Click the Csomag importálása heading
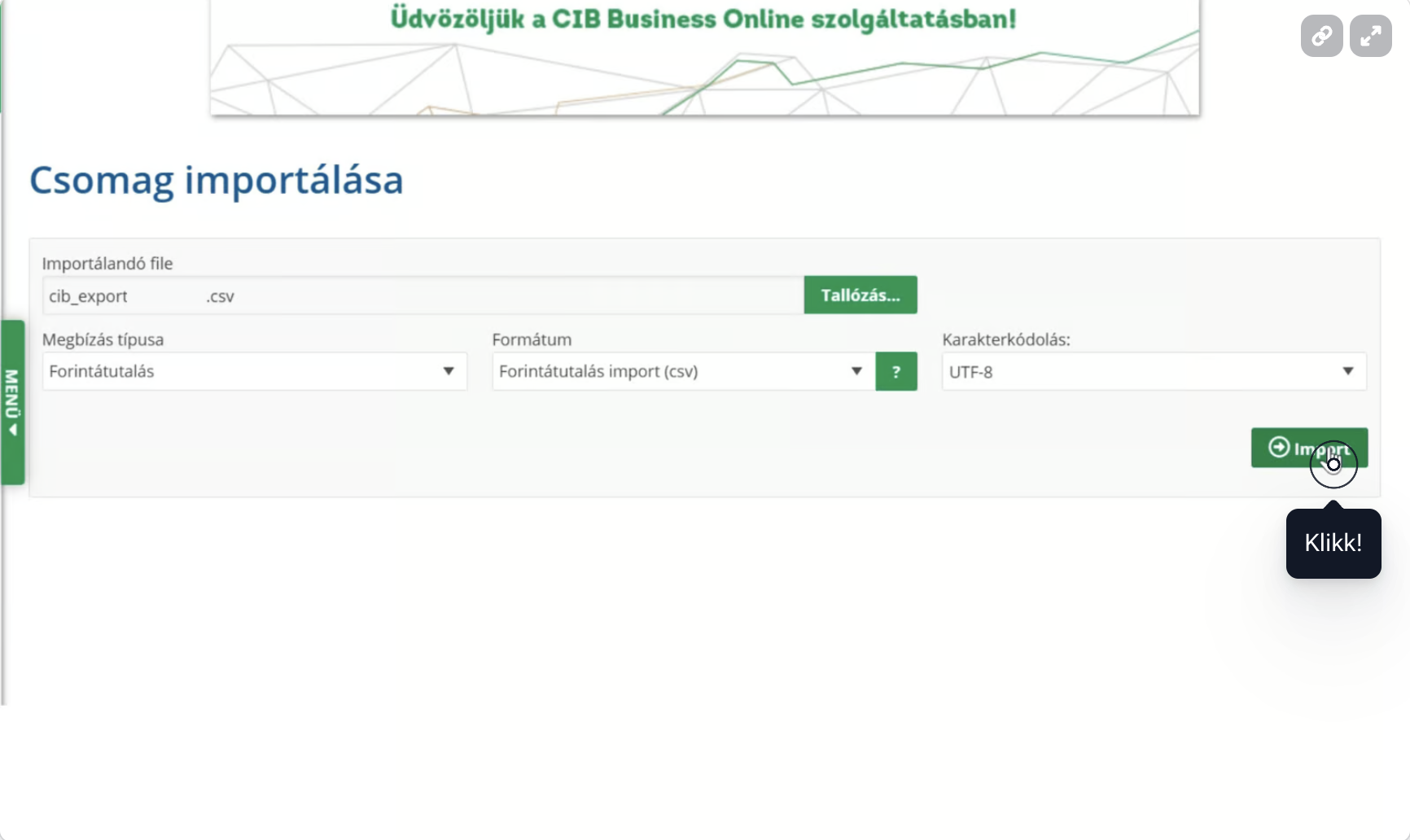The width and height of the screenshot is (1410, 840). pyautogui.click(x=217, y=180)
